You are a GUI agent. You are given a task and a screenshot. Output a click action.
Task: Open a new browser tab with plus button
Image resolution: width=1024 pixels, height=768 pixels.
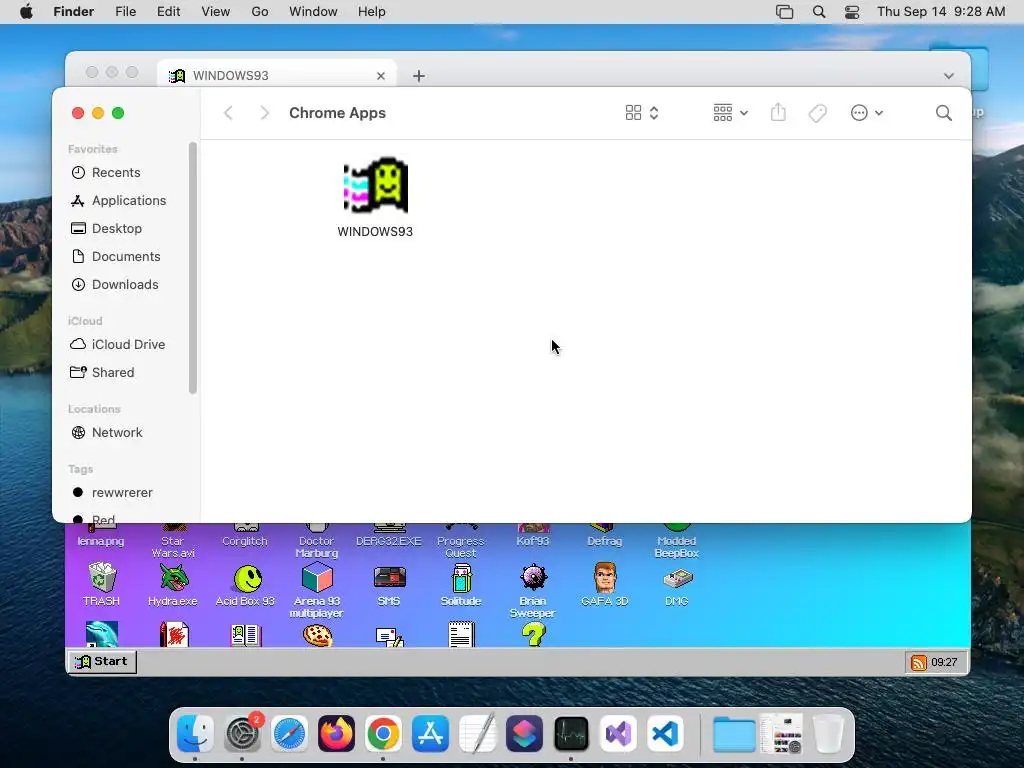click(x=419, y=76)
